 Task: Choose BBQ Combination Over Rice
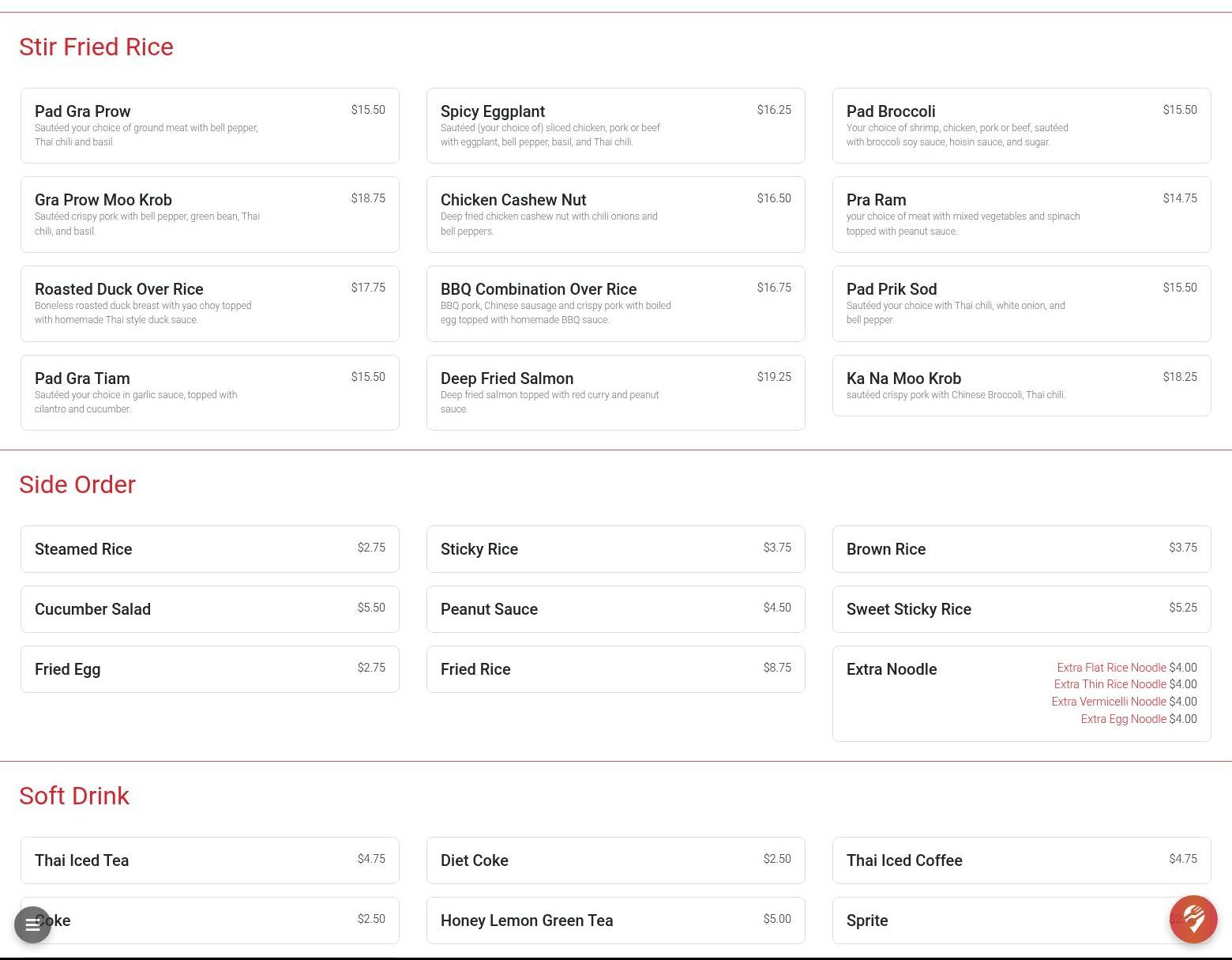(x=616, y=304)
